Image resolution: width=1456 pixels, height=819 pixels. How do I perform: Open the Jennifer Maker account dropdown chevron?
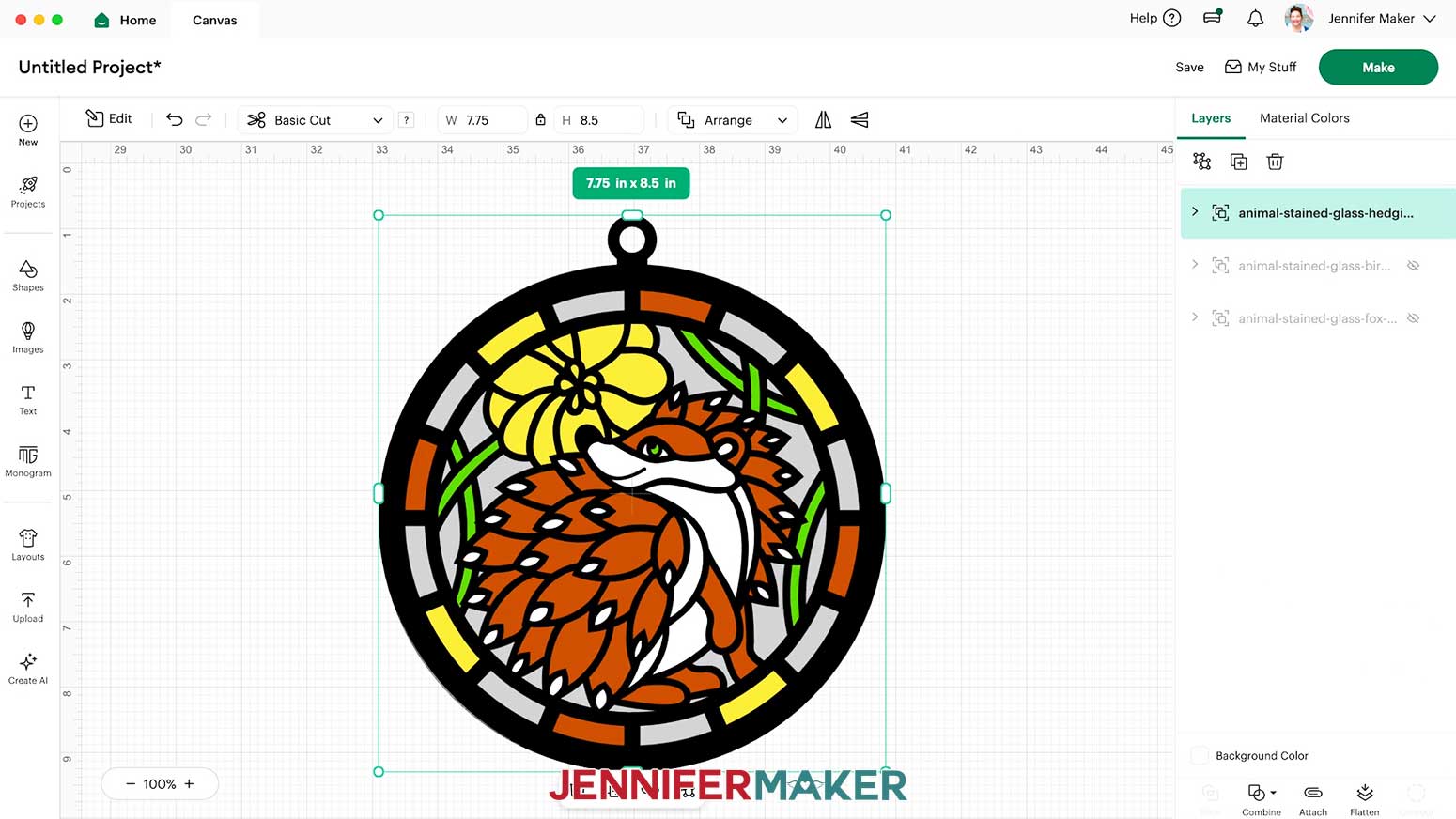click(1430, 18)
